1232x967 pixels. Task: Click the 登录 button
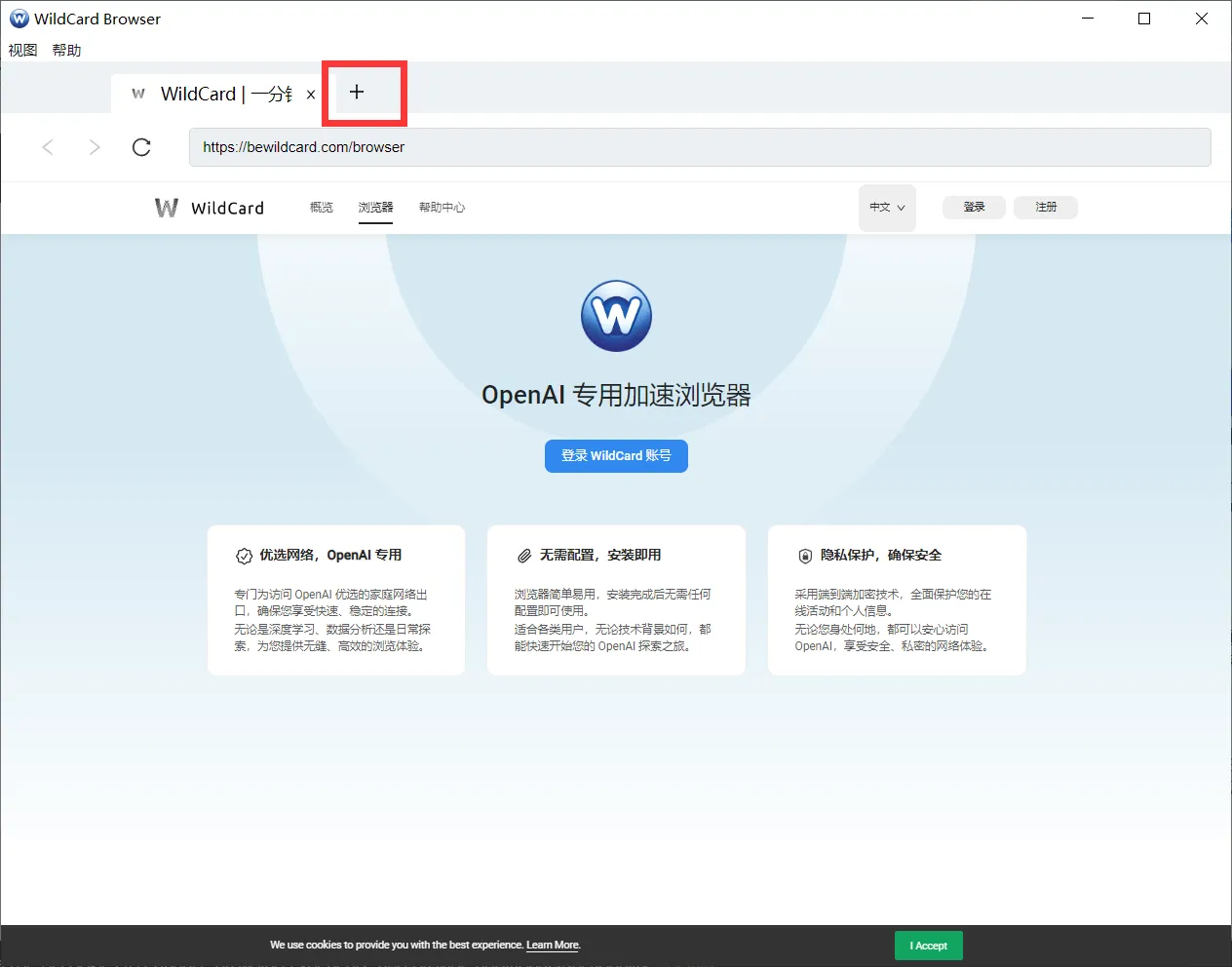pyautogui.click(x=974, y=207)
